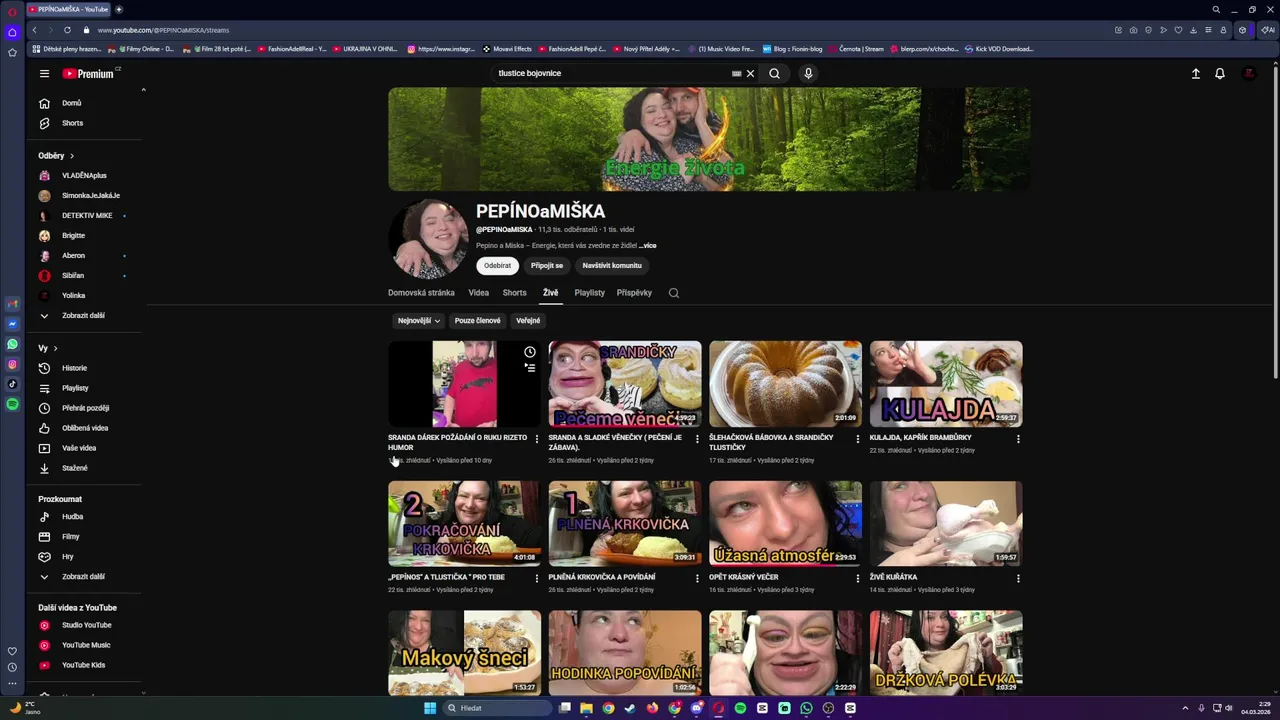This screenshot has height=720, width=1280.
Task: Expand Zobrazit další under Prozkoumat
Action: pos(83,577)
